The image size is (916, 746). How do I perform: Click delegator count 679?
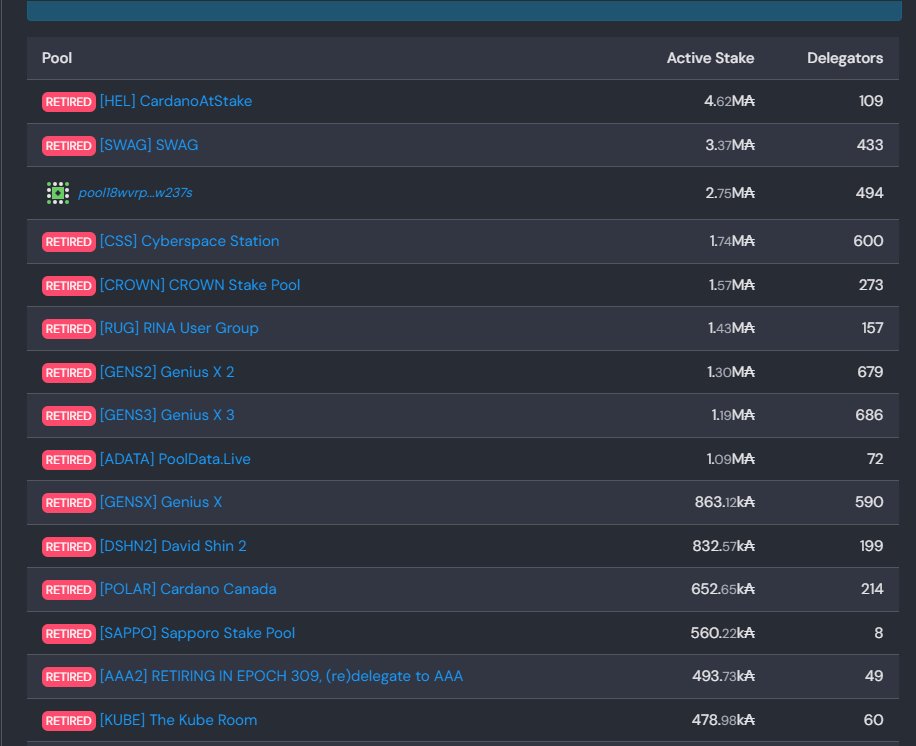tap(870, 372)
